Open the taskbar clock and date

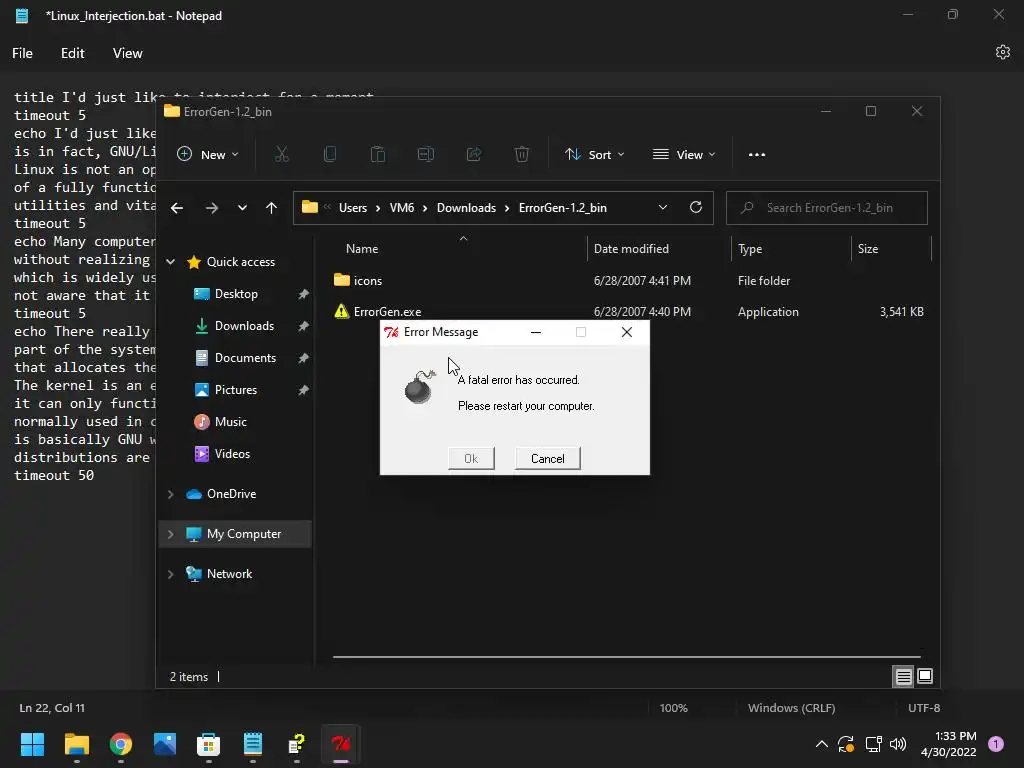(x=948, y=744)
